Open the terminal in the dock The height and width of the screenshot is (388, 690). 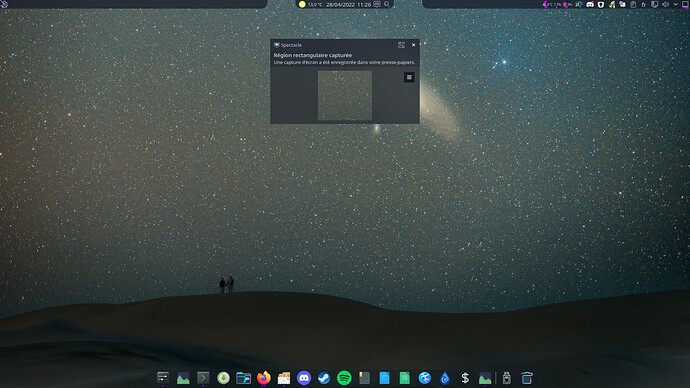(x=203, y=378)
